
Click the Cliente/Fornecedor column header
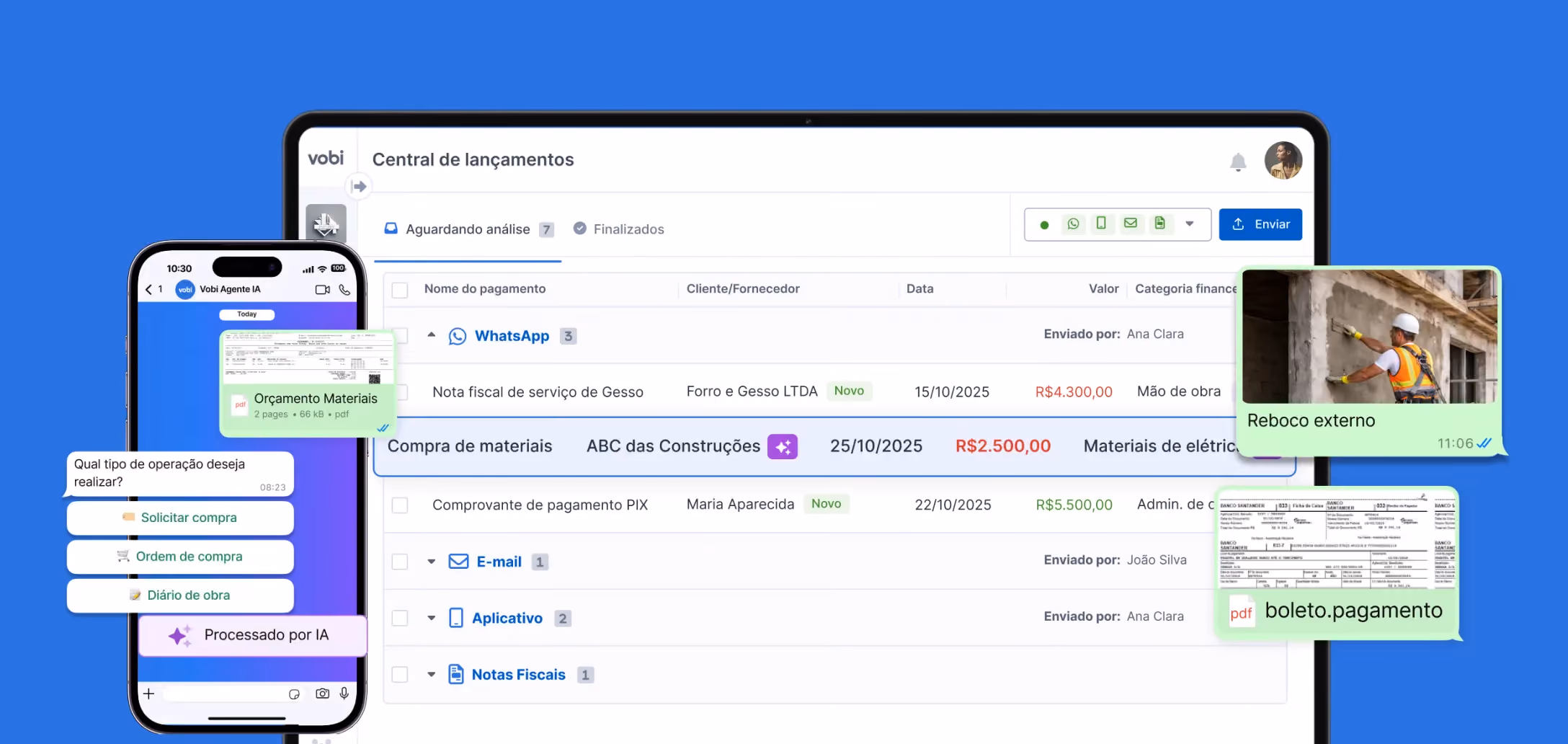point(743,289)
